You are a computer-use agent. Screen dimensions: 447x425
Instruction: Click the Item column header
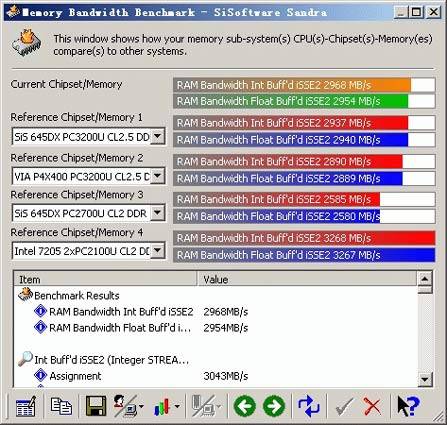105,279
